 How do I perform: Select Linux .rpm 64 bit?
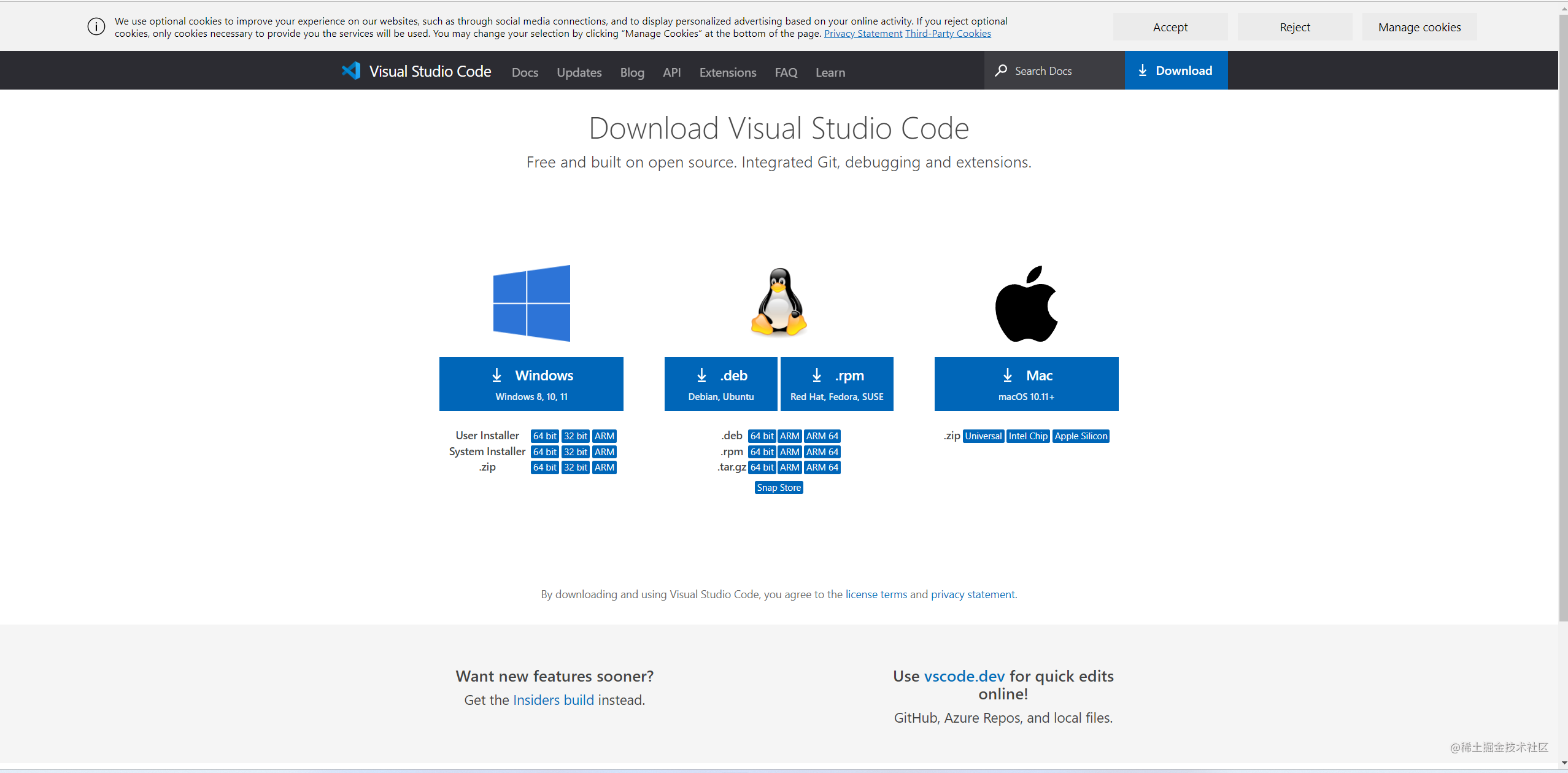(x=762, y=452)
